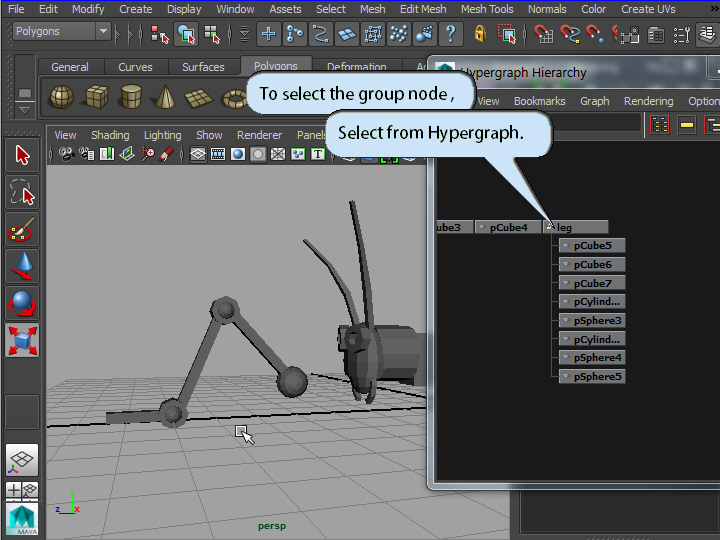This screenshot has height=540, width=720.
Task: Toggle gate mask display
Action: pyautogui.click(x=258, y=154)
